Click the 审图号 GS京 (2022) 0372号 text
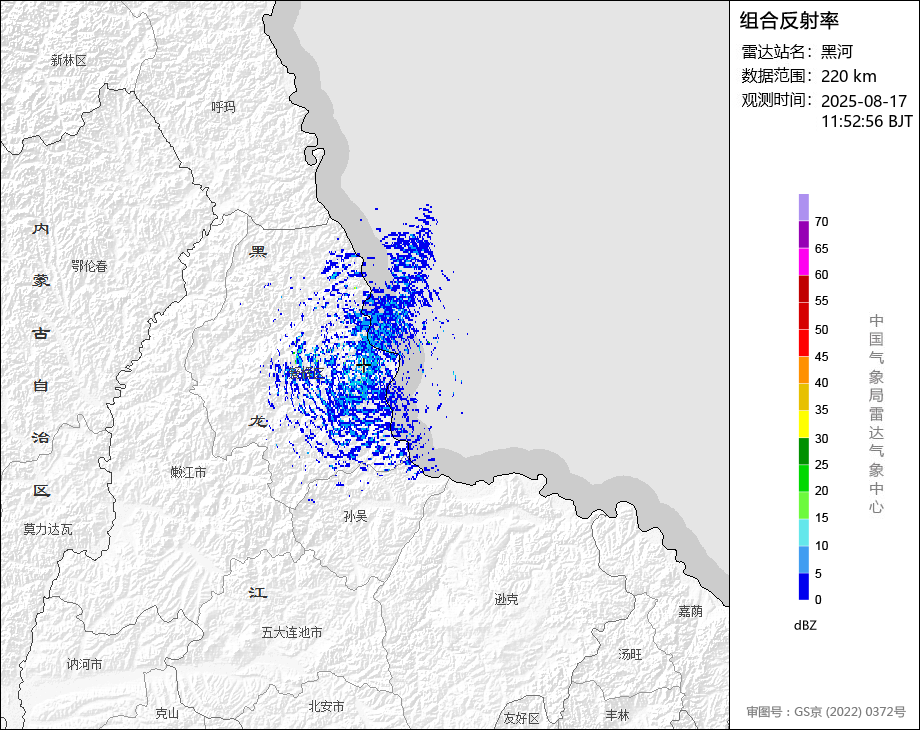Image resolution: width=920 pixels, height=730 pixels. click(826, 711)
